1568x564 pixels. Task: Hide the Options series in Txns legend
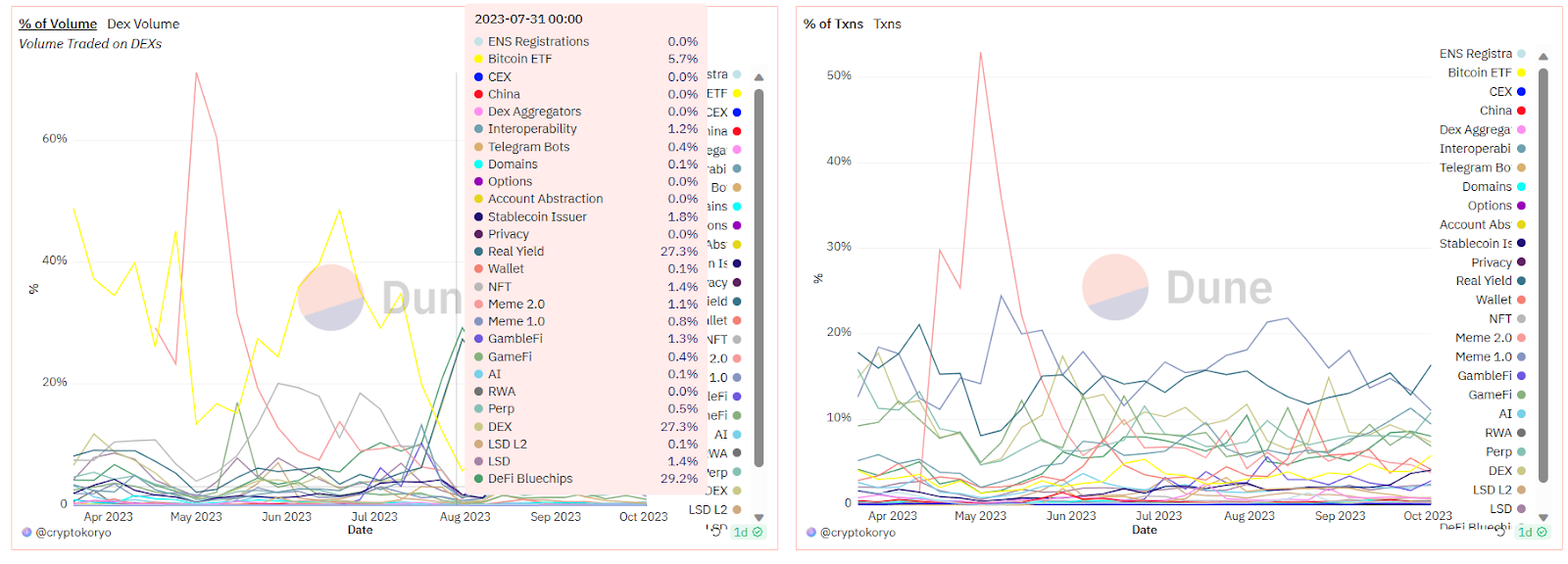coord(1496,206)
